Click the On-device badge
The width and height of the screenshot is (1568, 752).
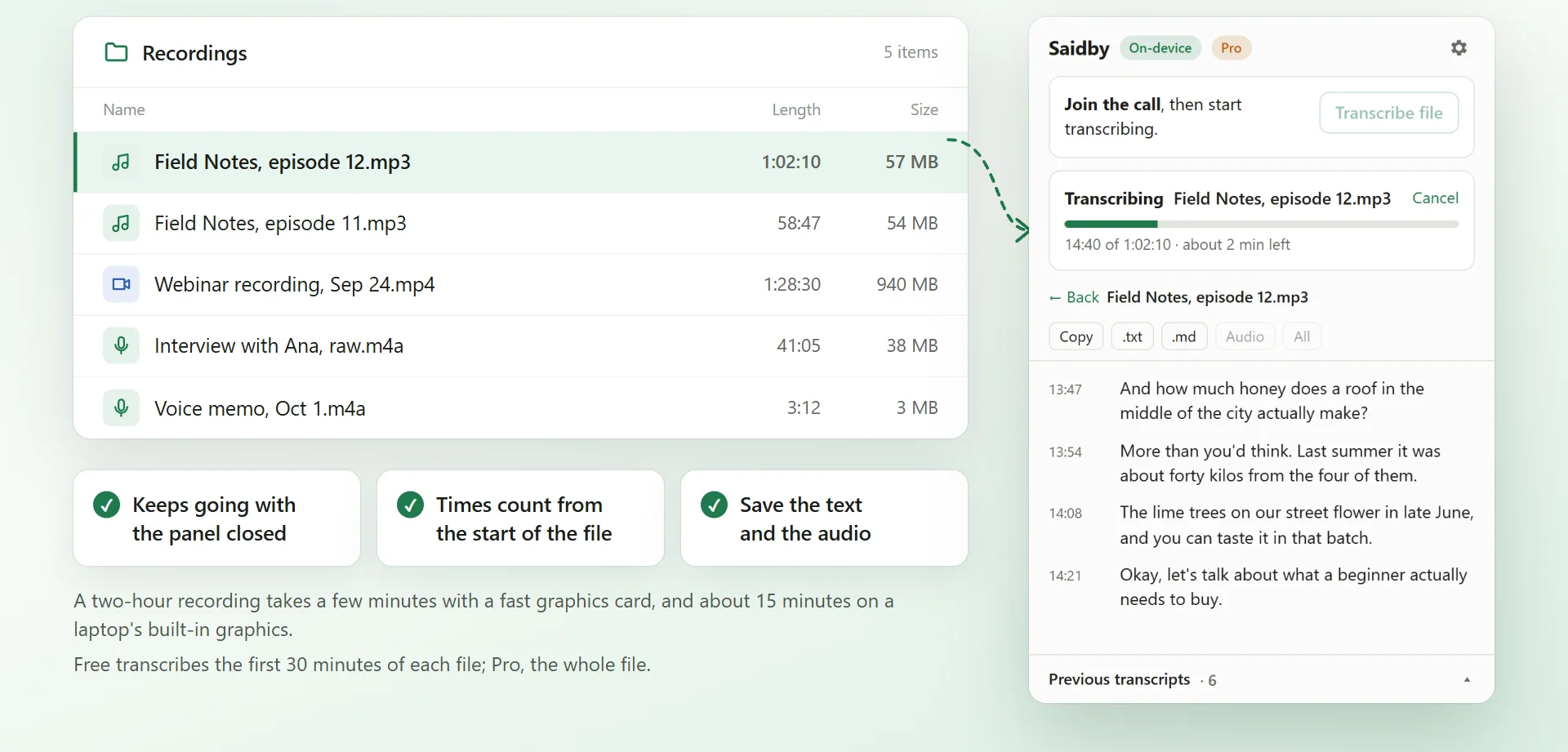point(1160,48)
